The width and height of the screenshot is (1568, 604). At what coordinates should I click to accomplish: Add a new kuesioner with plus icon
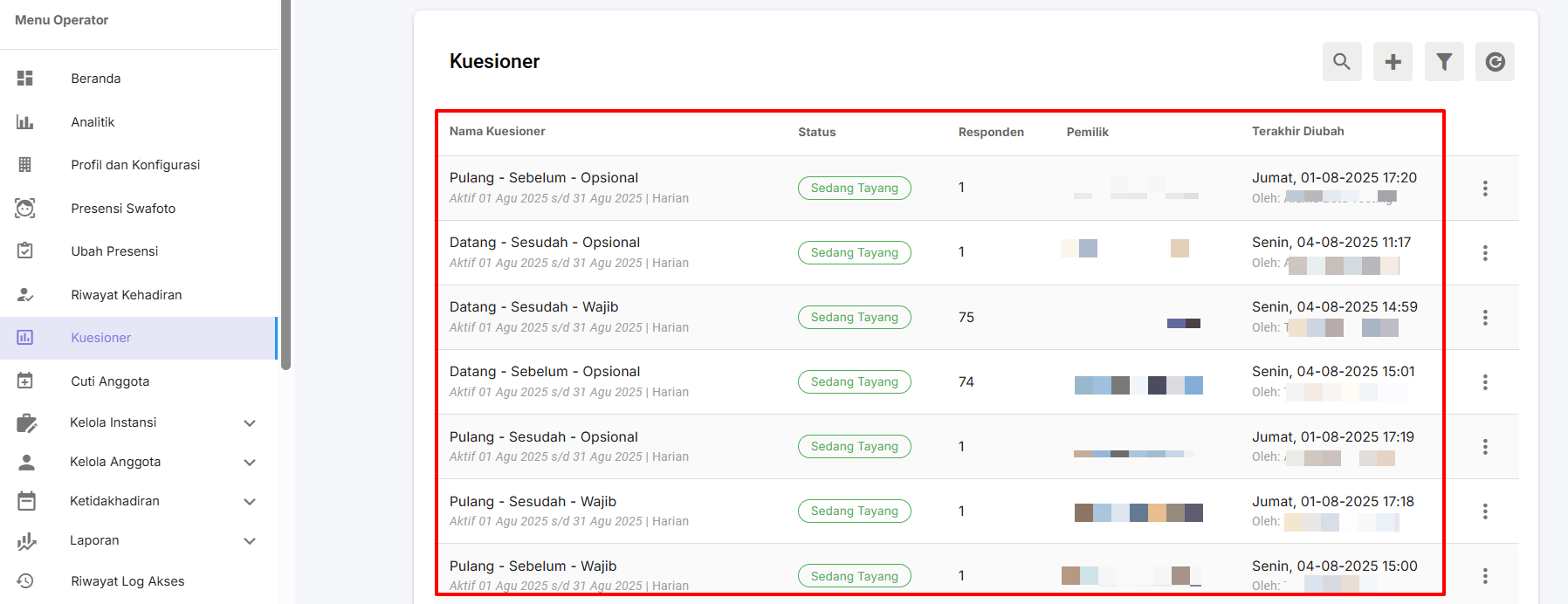click(x=1393, y=62)
